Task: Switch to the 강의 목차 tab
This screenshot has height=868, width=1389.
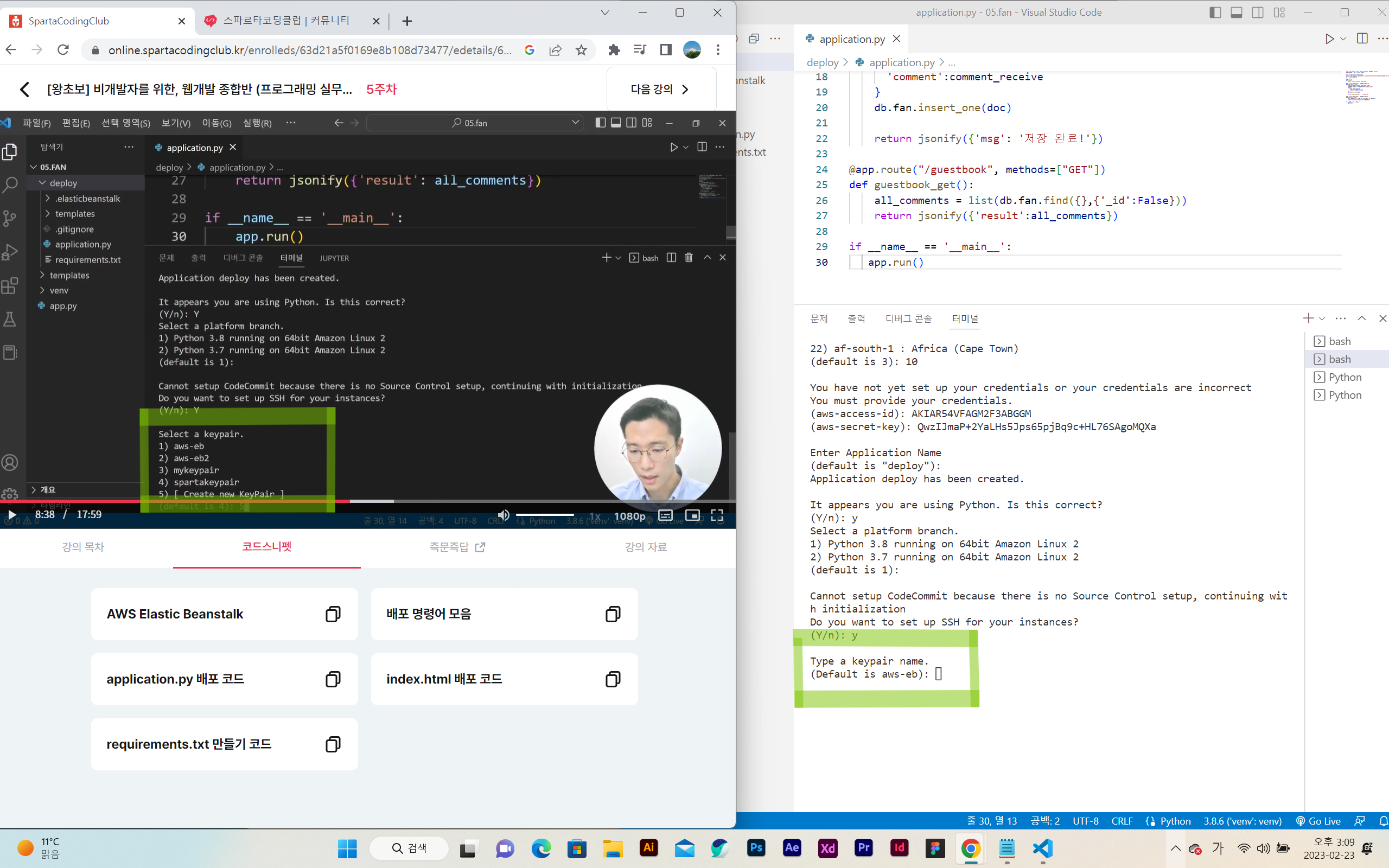Action: point(83,547)
